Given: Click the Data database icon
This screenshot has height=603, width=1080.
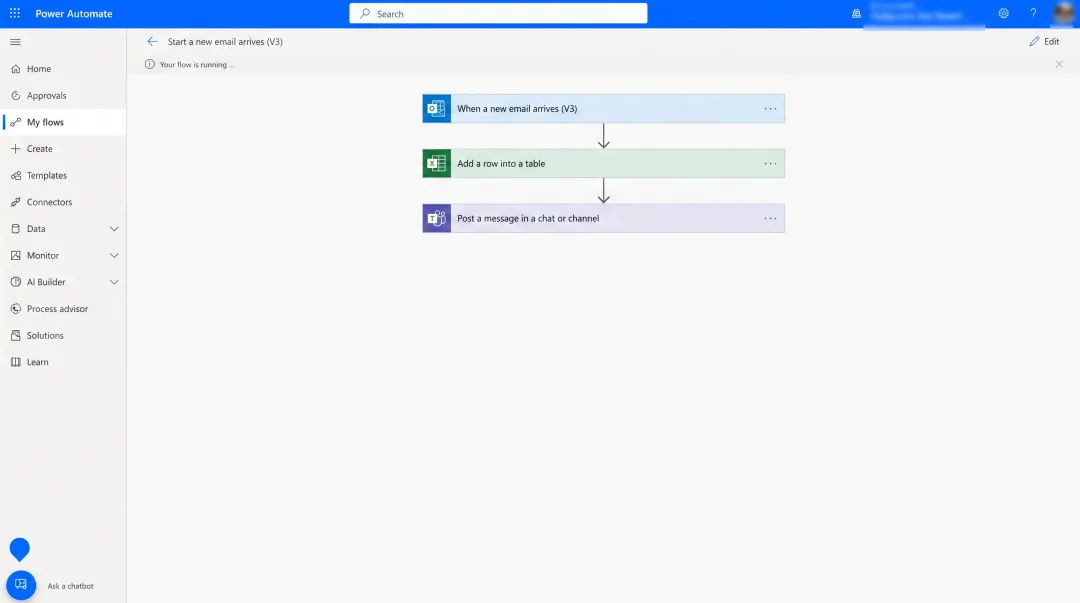Looking at the screenshot, I should [16, 229].
